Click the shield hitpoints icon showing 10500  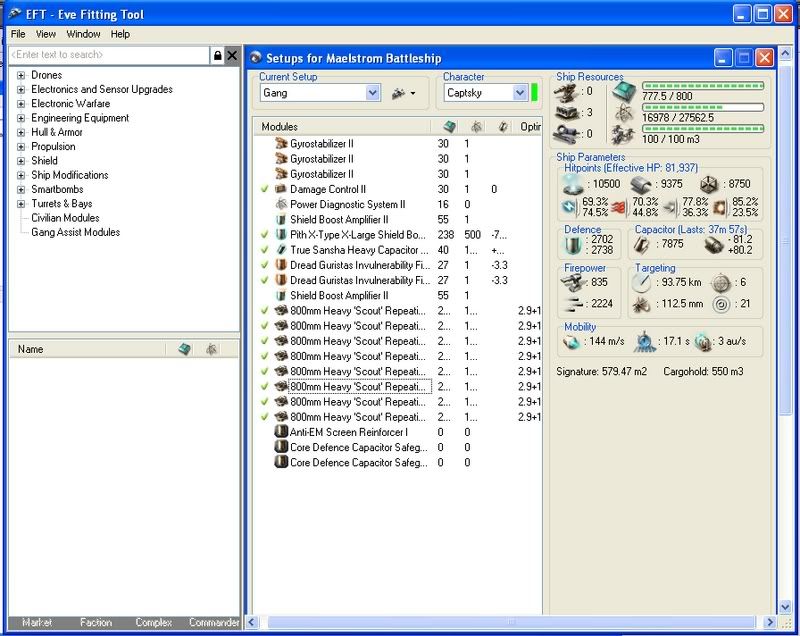[x=572, y=184]
